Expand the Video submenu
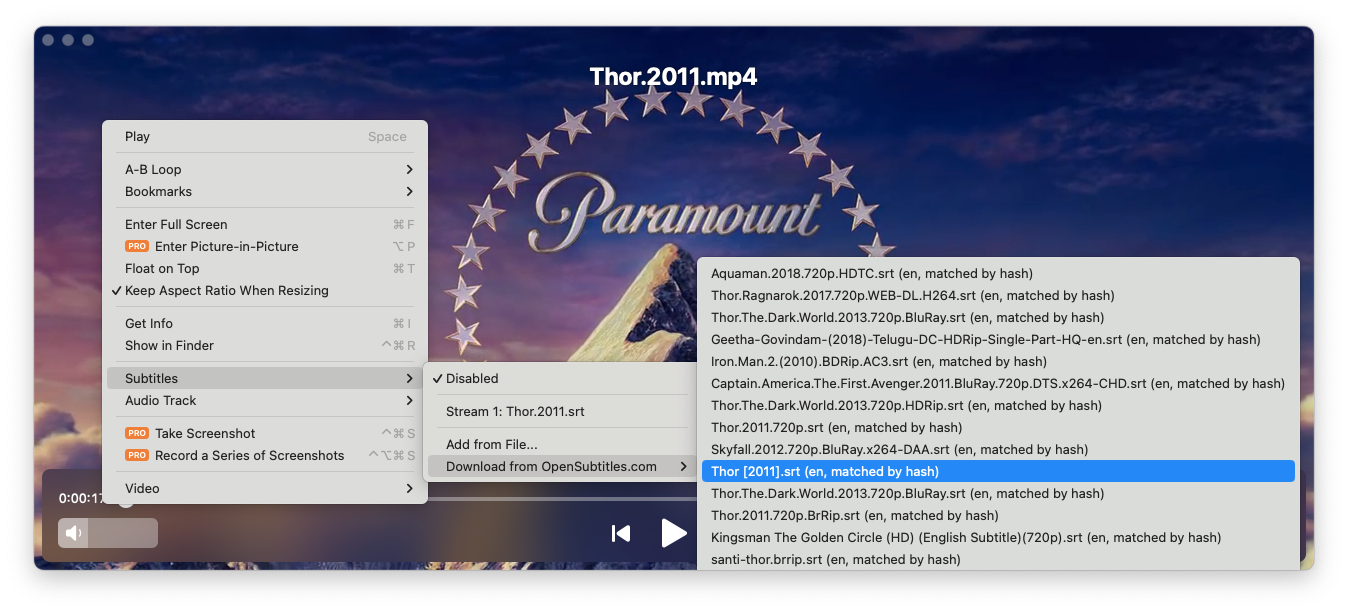 265,488
